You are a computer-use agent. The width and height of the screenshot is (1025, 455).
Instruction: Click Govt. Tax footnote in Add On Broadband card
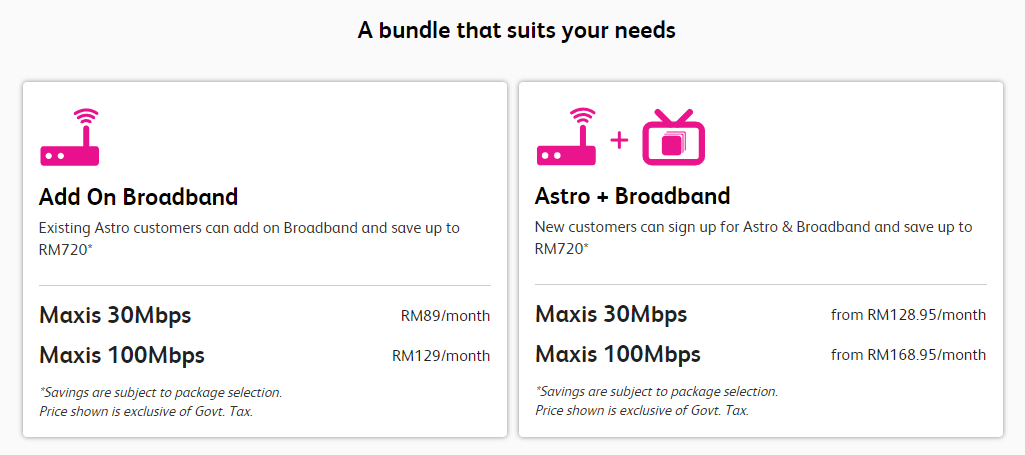pos(146,410)
